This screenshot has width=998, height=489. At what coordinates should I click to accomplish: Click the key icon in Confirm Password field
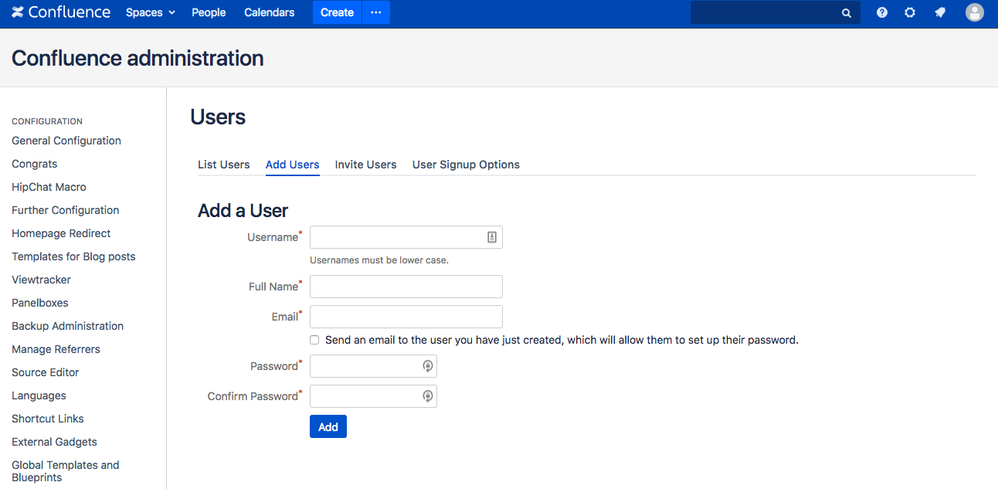pos(428,396)
